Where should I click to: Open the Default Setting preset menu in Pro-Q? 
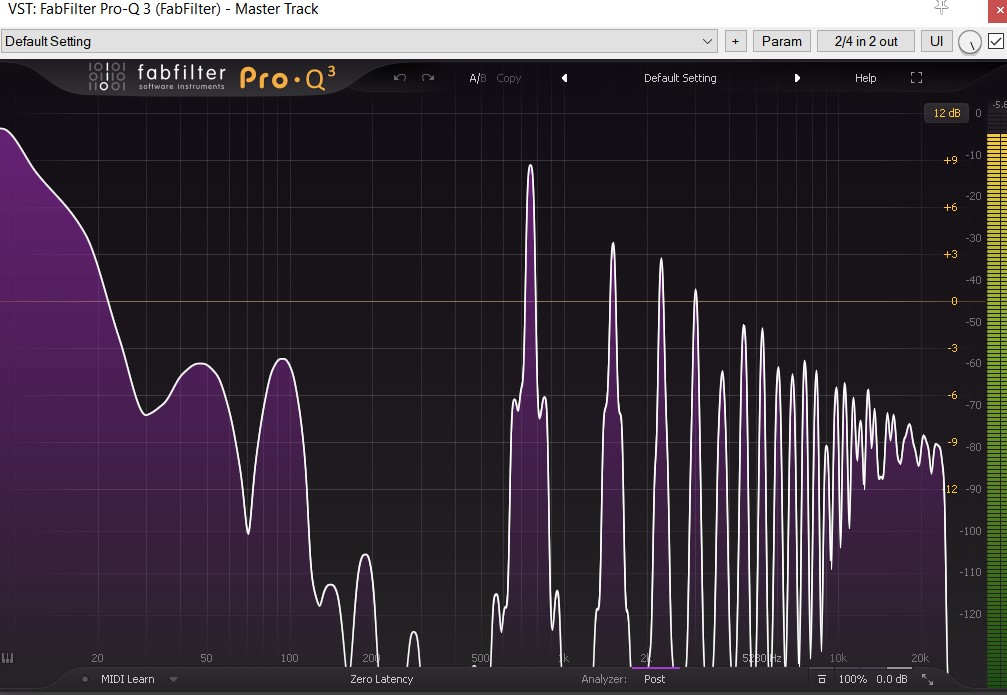680,78
